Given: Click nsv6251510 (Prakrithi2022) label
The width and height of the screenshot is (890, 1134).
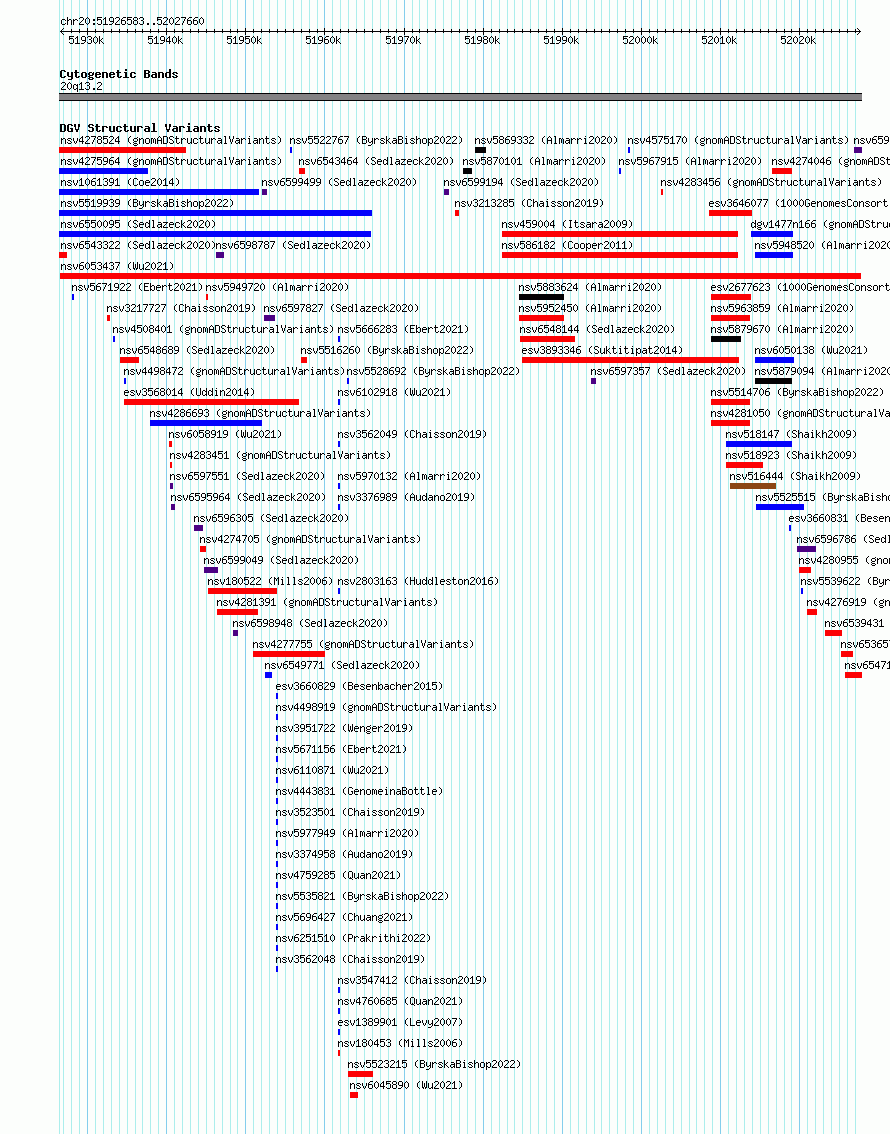Looking at the screenshot, I should point(354,937).
